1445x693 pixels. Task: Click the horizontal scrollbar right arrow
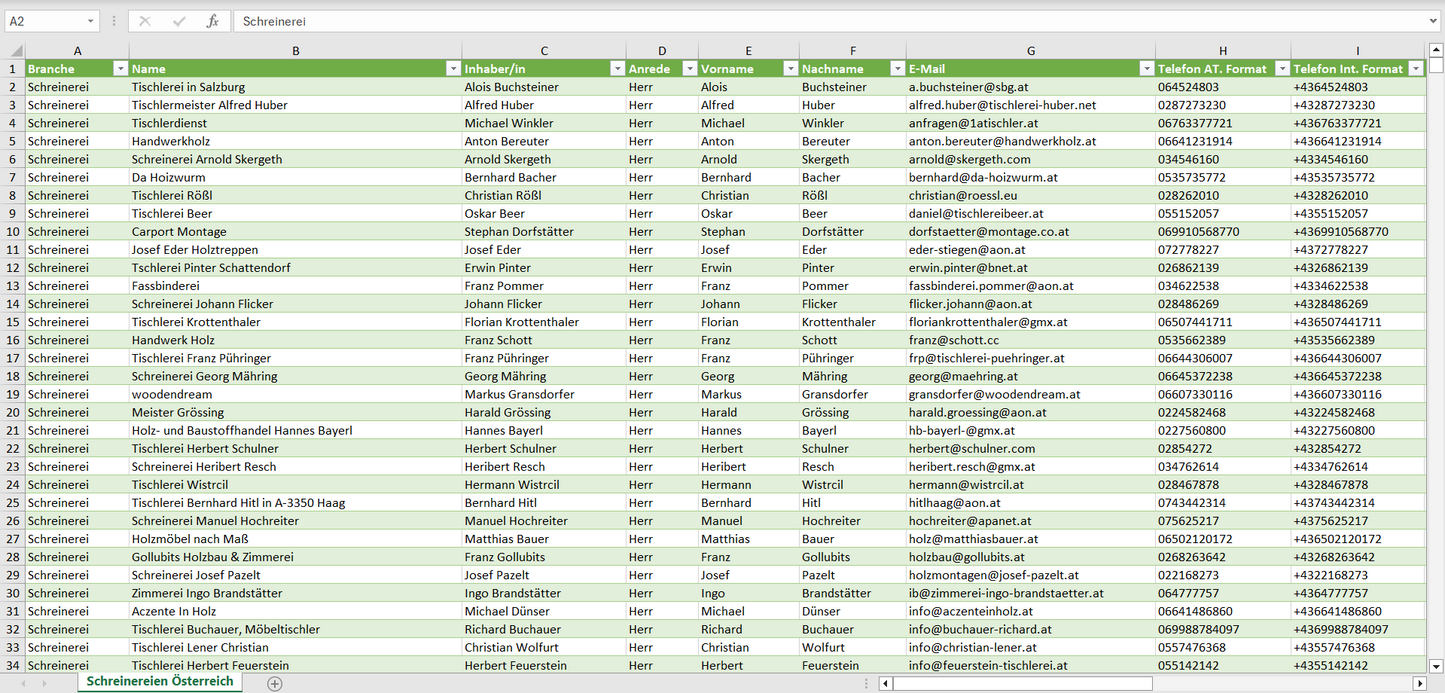coord(1419,683)
